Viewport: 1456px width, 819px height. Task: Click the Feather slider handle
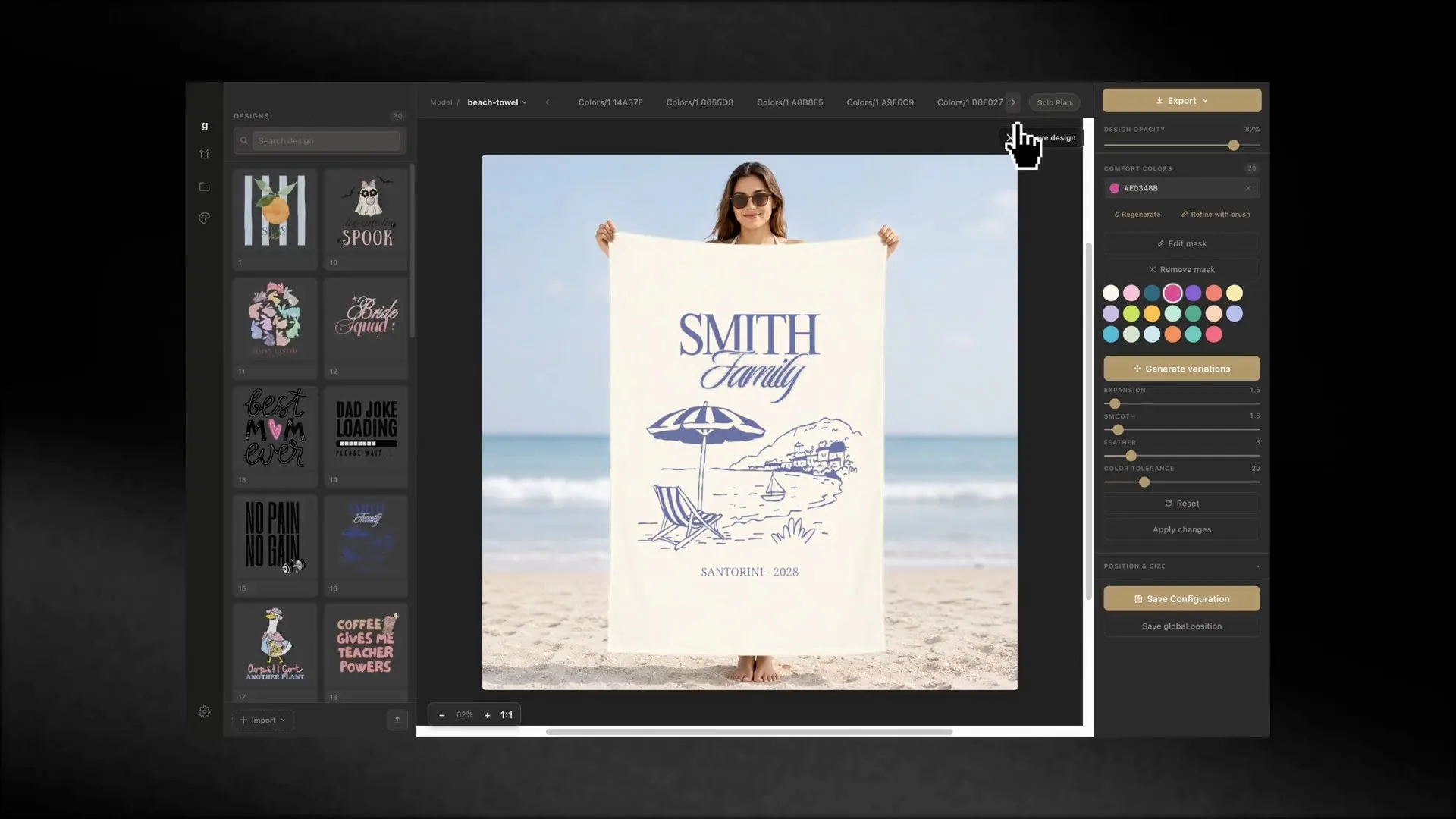coord(1131,456)
